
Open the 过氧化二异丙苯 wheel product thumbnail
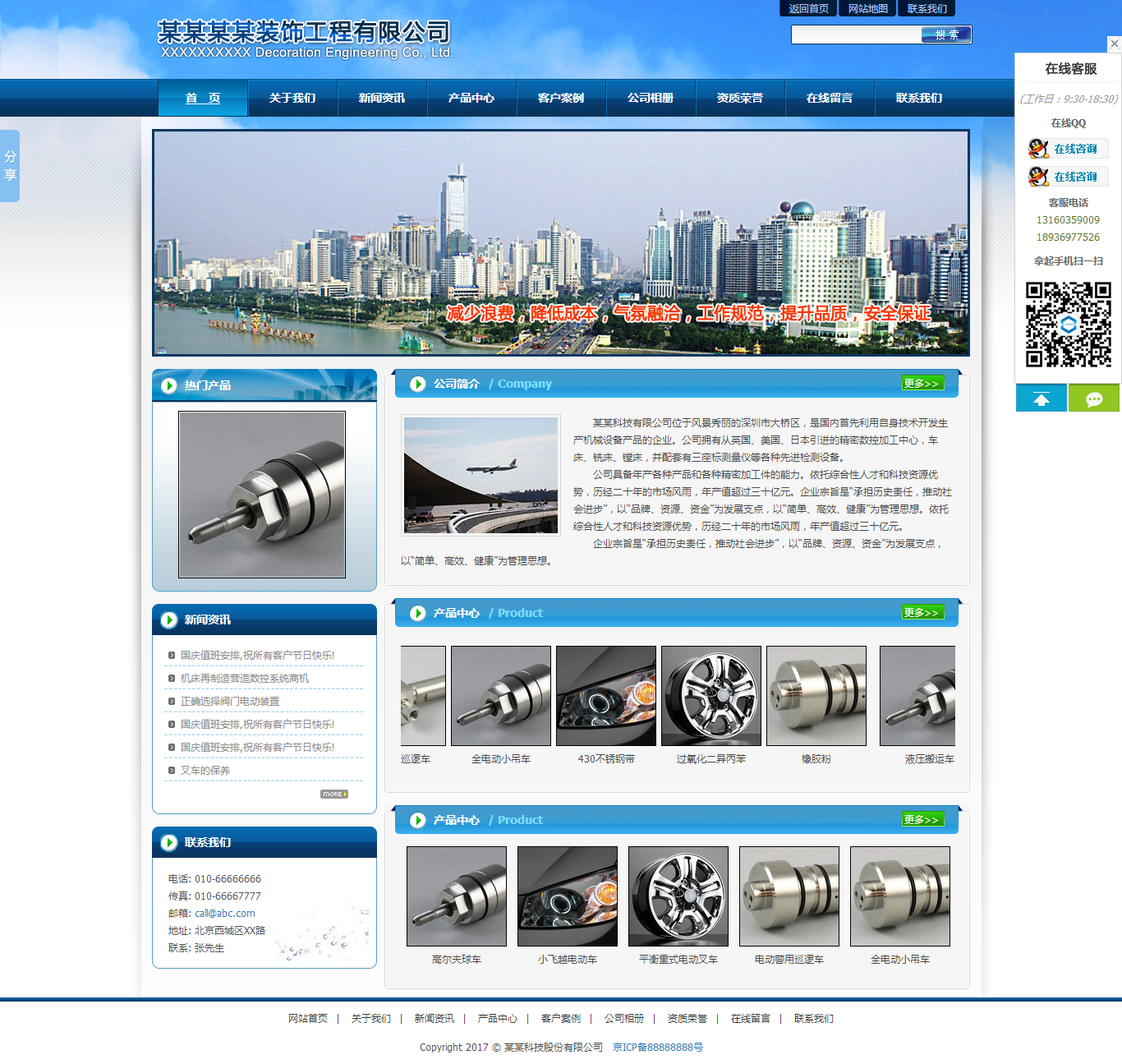click(711, 696)
